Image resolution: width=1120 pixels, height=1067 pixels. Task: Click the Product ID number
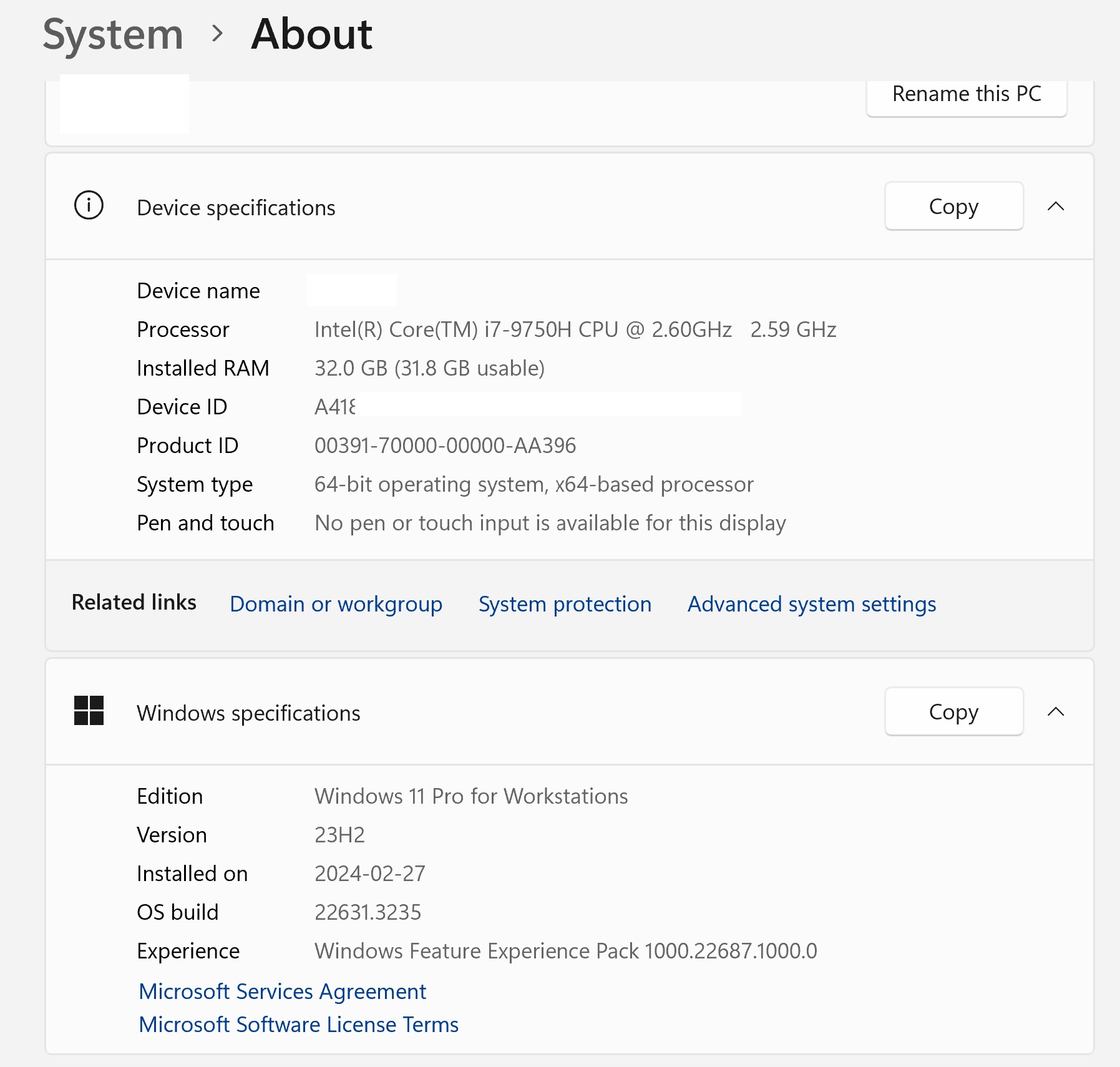click(445, 446)
